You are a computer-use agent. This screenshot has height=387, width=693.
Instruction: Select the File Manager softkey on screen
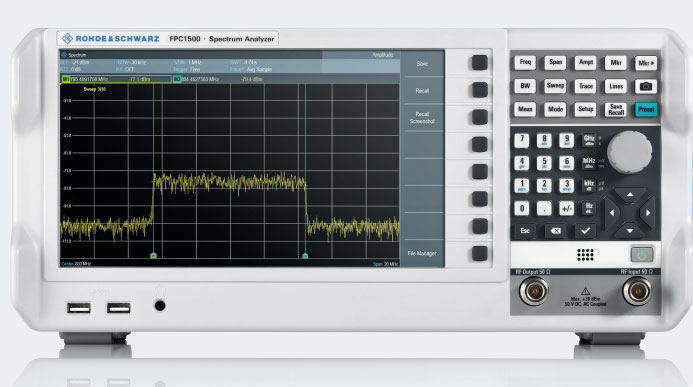(x=422, y=254)
